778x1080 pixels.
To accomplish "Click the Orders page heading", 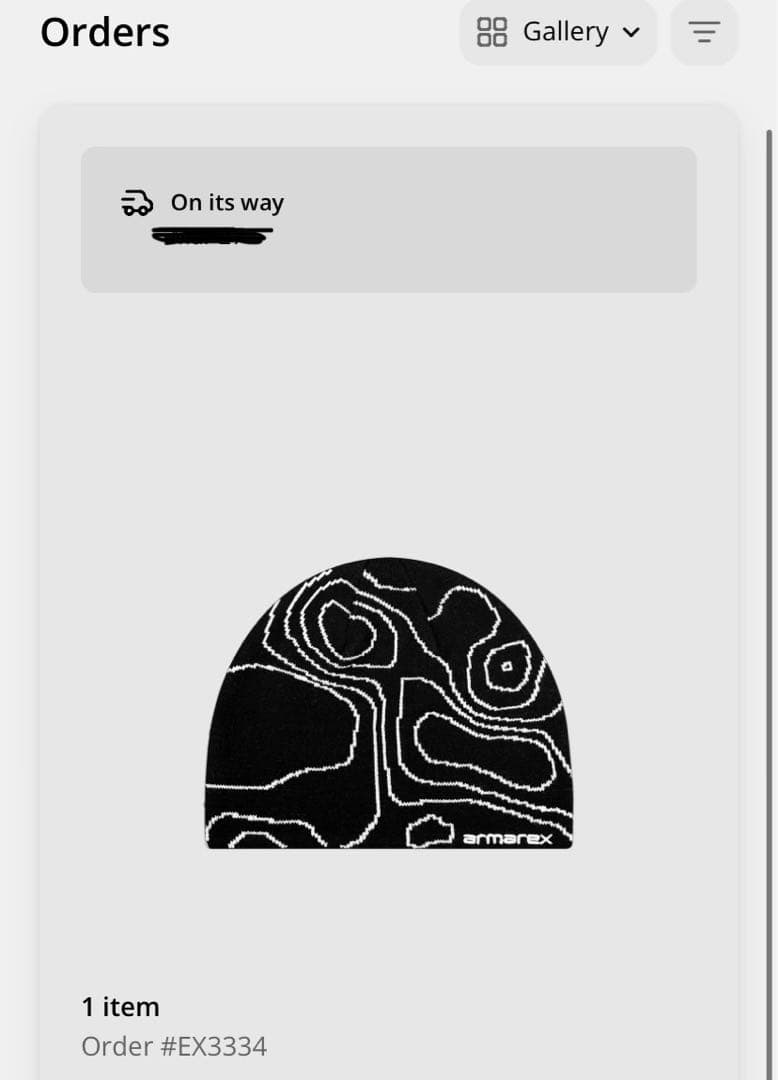I will pos(105,32).
